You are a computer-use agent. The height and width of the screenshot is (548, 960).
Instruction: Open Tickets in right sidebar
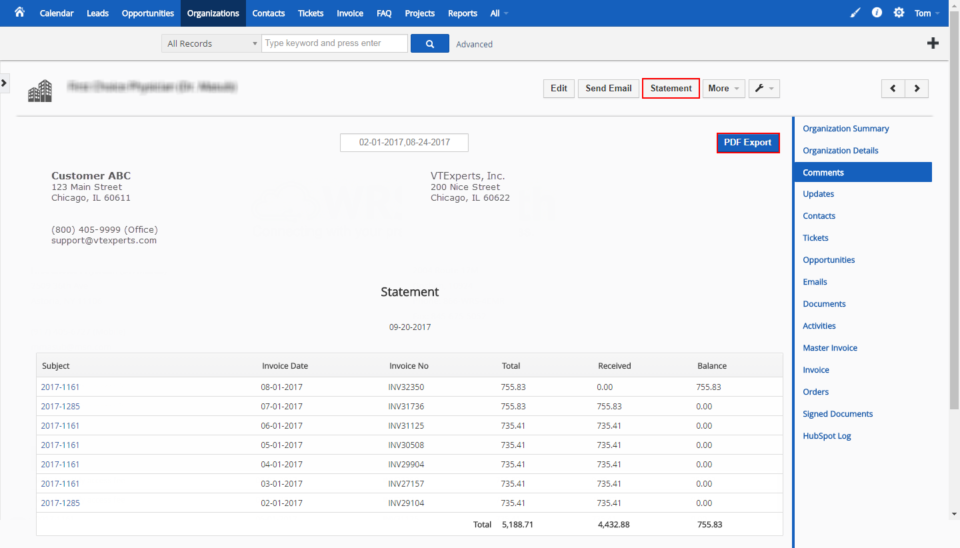[815, 238]
